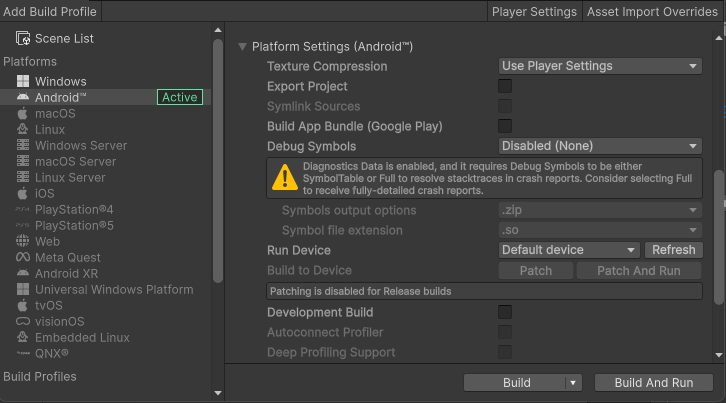Select the Linux penguin icon
Screen dimensions: 726x403
coord(23,130)
